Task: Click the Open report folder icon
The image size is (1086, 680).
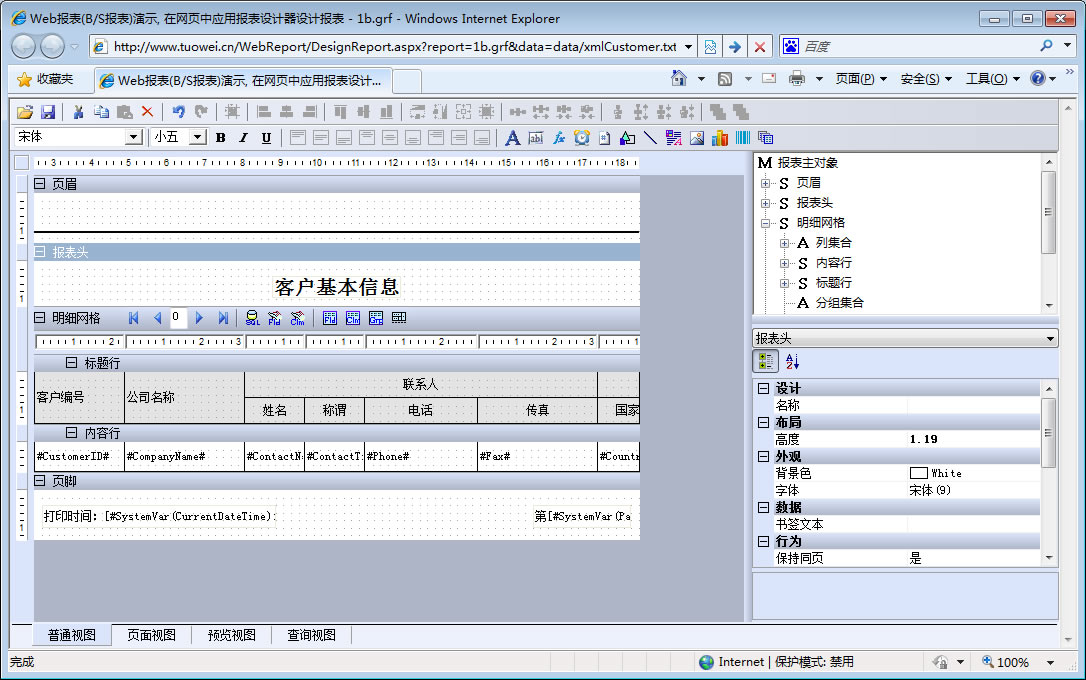Action: tap(25, 112)
